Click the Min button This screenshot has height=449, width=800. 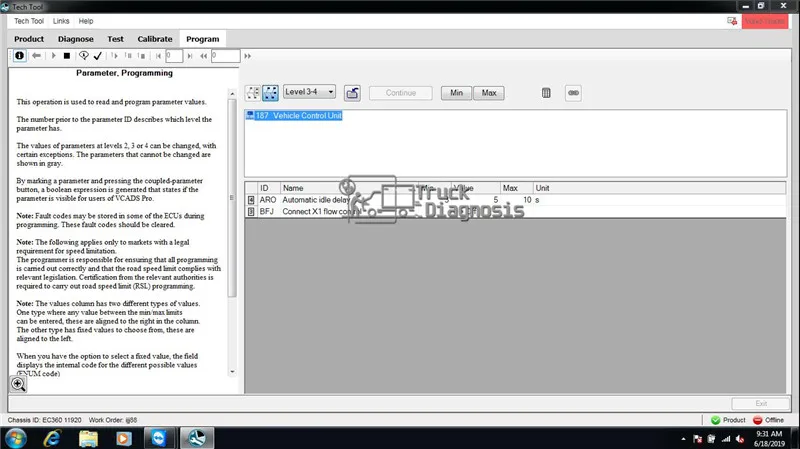pyautogui.click(x=456, y=93)
